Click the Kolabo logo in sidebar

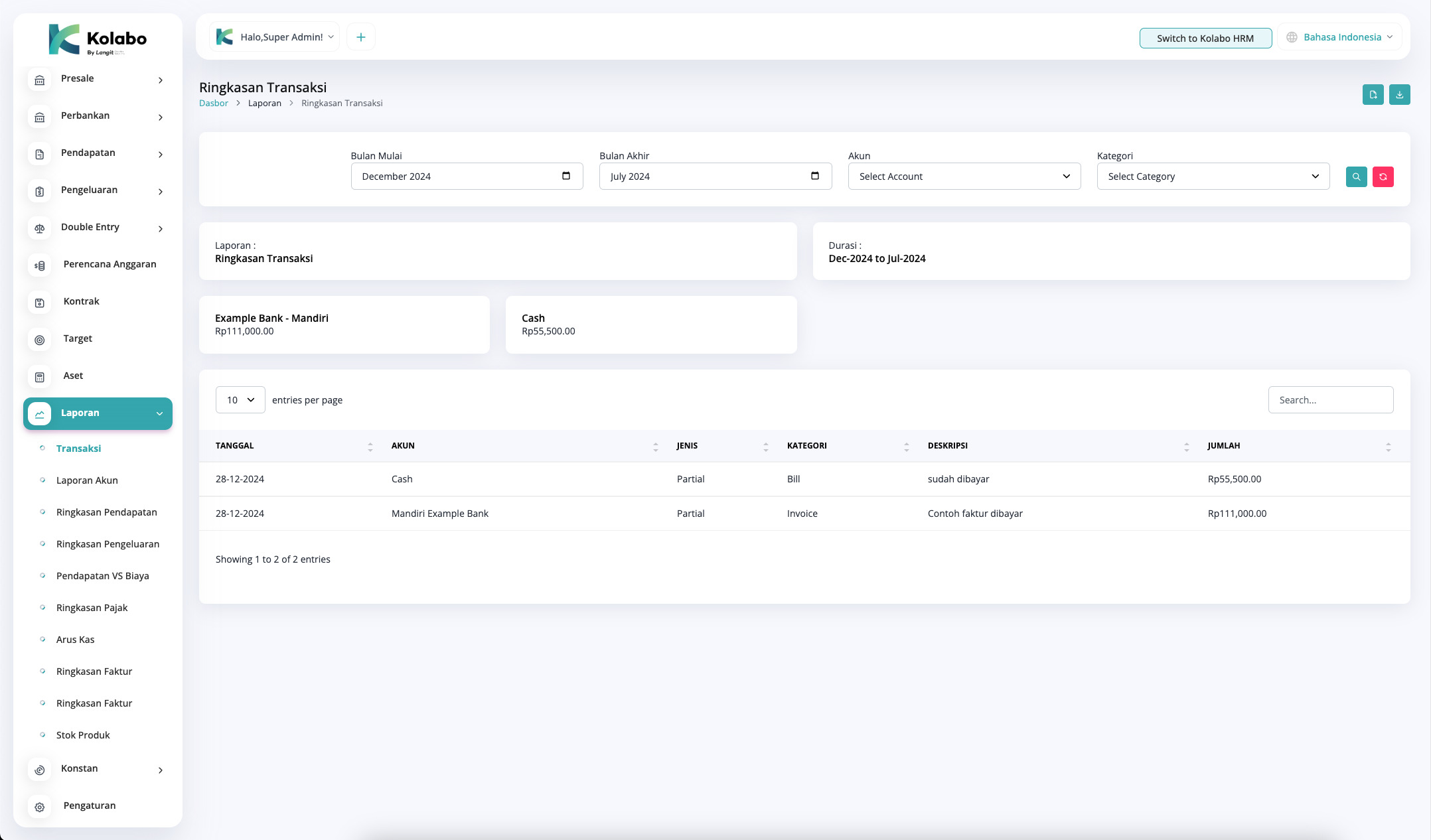(x=98, y=40)
